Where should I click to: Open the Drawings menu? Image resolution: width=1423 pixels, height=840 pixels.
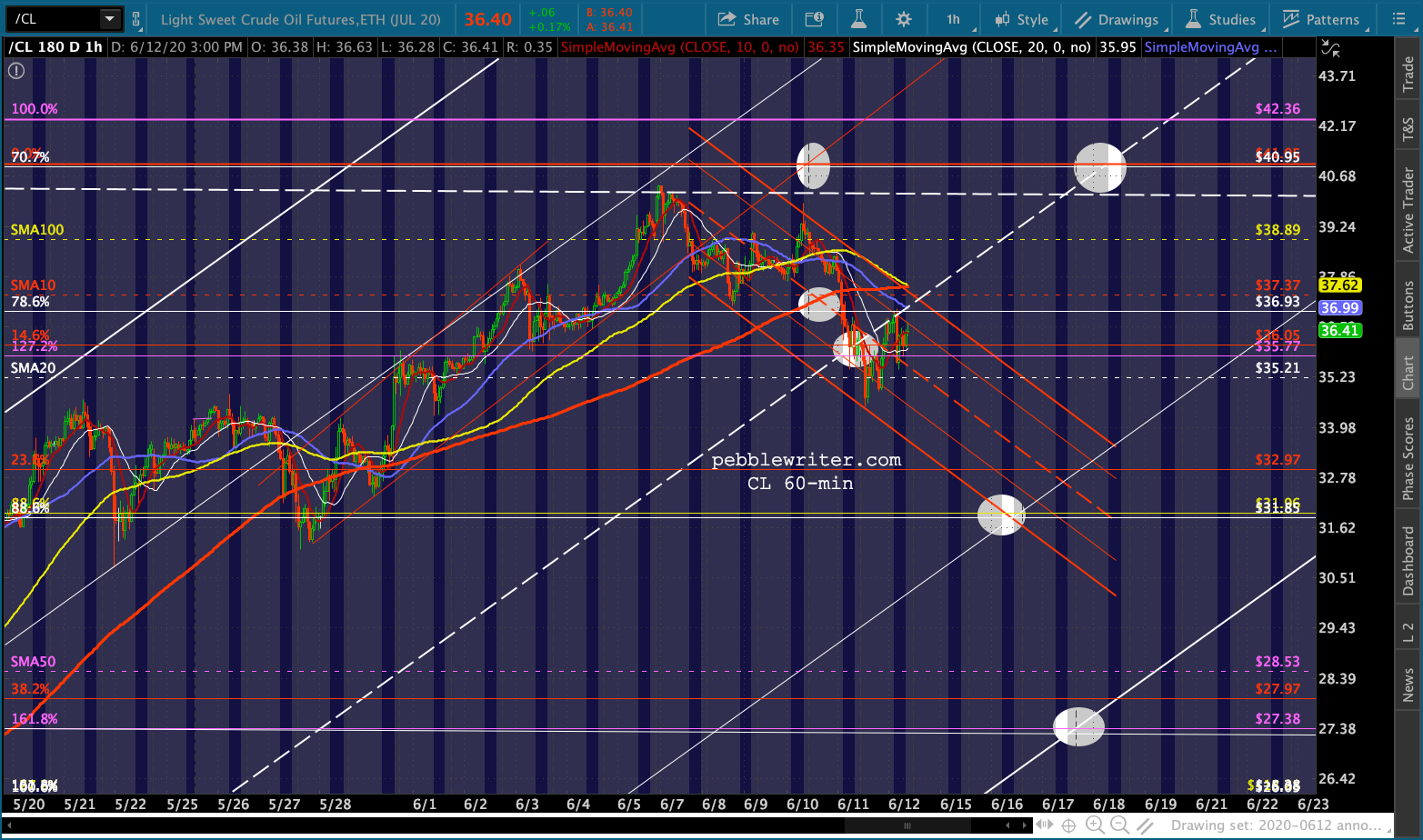(1117, 19)
